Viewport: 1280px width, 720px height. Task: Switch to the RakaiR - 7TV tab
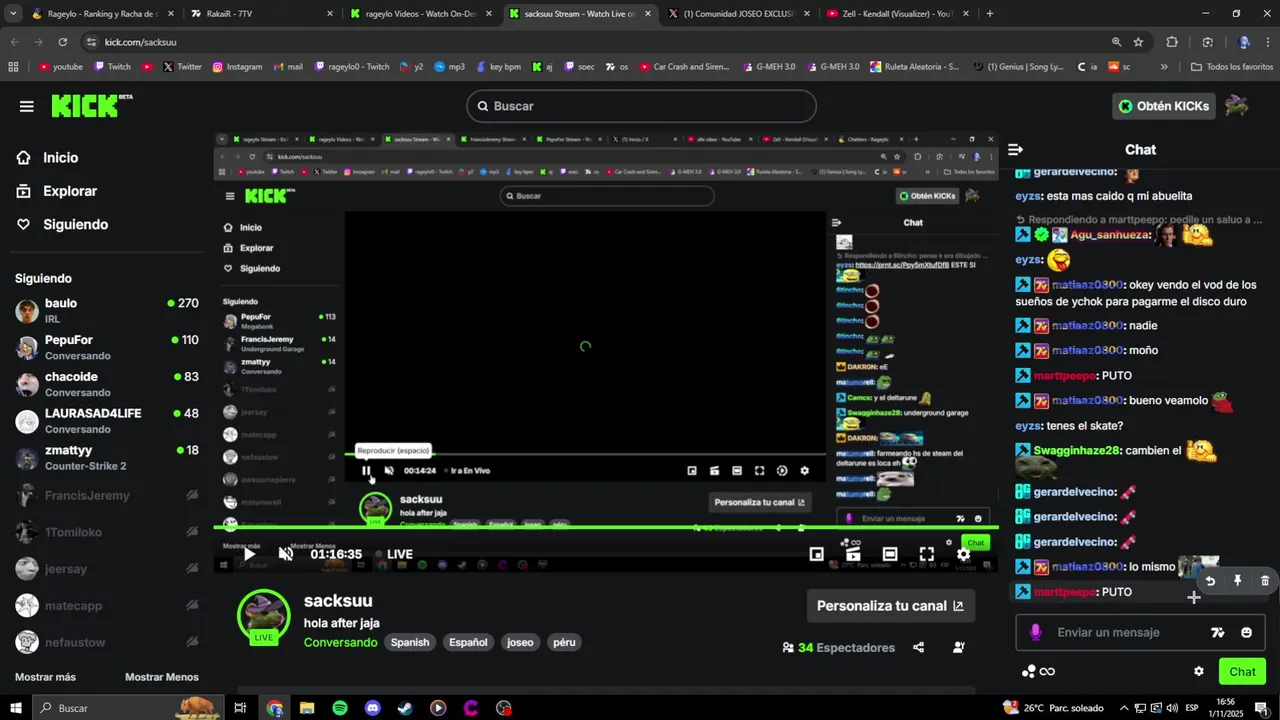(260, 14)
